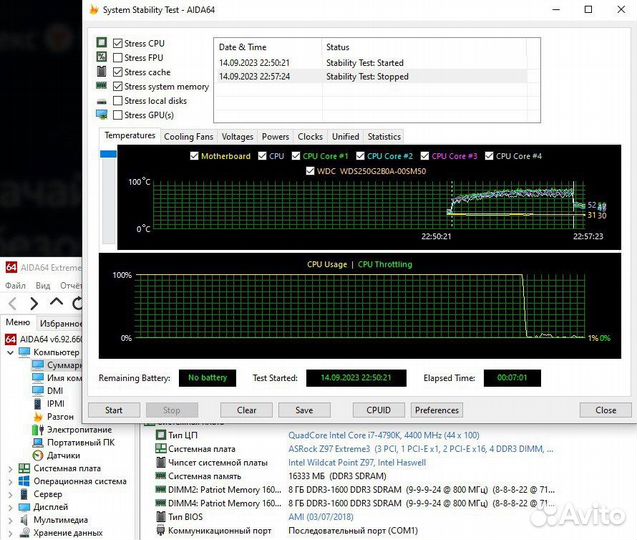The width and height of the screenshot is (637, 540).
Task: Uncheck the Stress cache checkbox
Action: click(x=118, y=72)
